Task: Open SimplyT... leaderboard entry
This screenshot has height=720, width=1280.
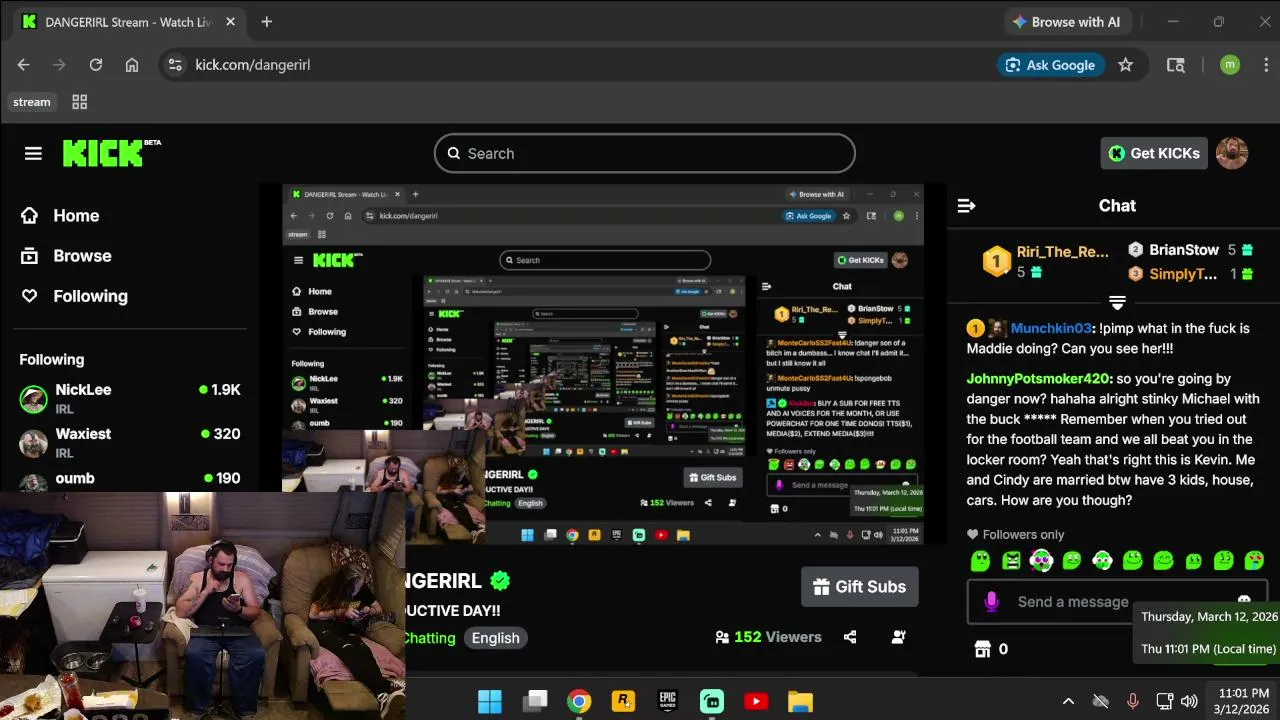Action: click(x=1190, y=274)
